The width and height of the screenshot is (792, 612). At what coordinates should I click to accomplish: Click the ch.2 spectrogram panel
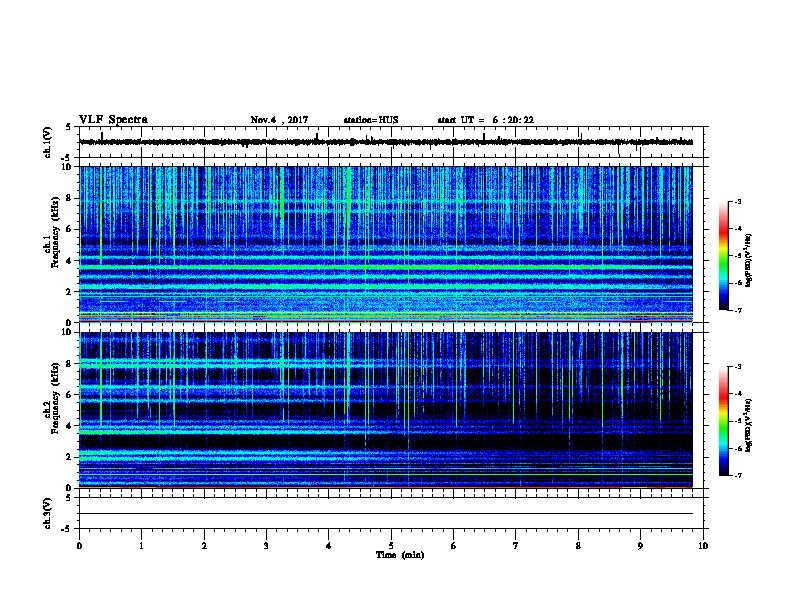pyautogui.click(x=386, y=410)
